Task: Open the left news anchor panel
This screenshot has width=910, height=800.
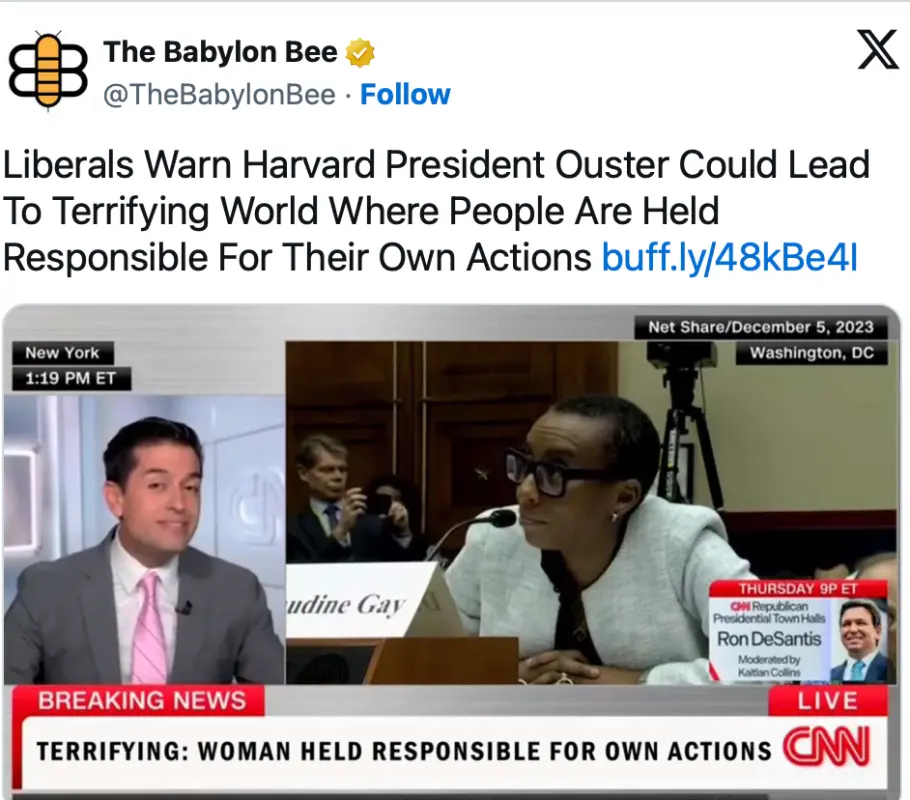Action: click(x=145, y=540)
